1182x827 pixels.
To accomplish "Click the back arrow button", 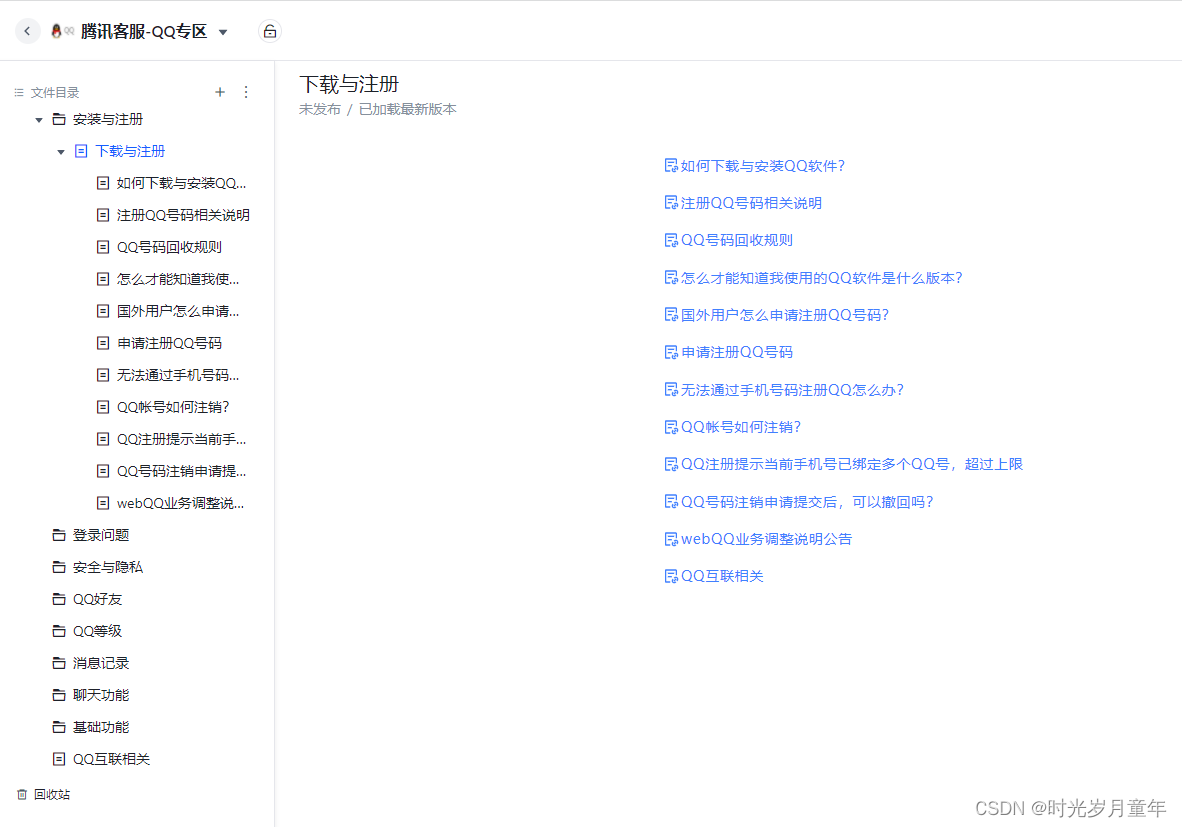I will click(27, 31).
